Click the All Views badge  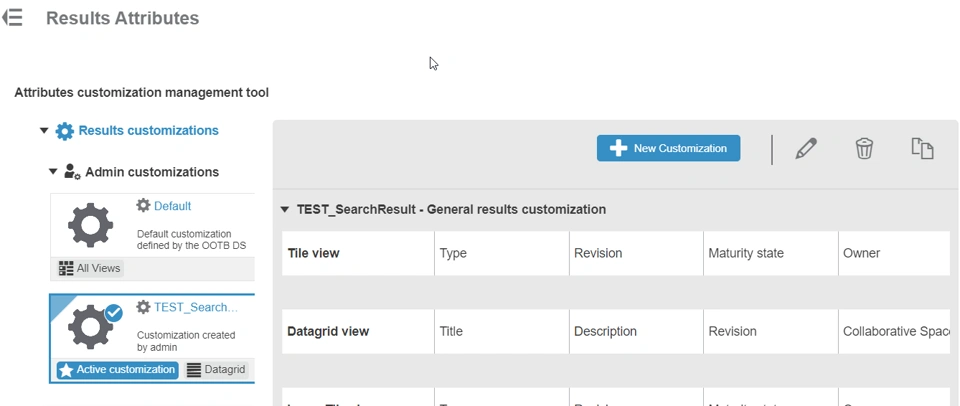tap(91, 268)
